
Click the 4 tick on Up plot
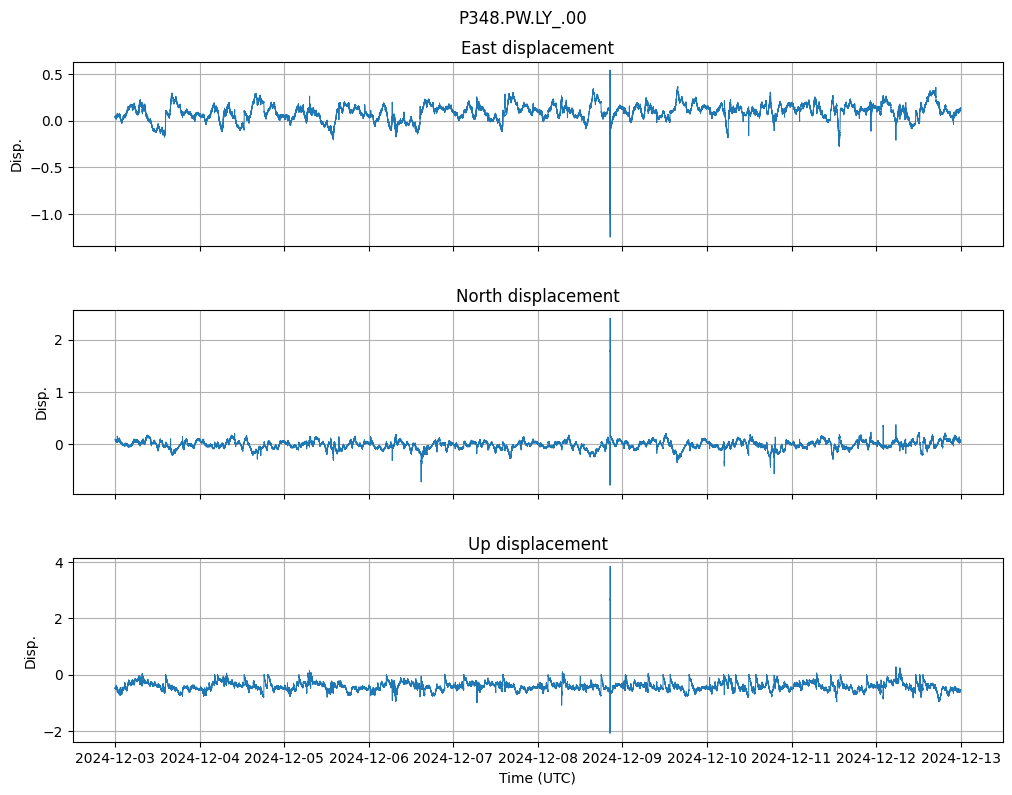coord(59,562)
